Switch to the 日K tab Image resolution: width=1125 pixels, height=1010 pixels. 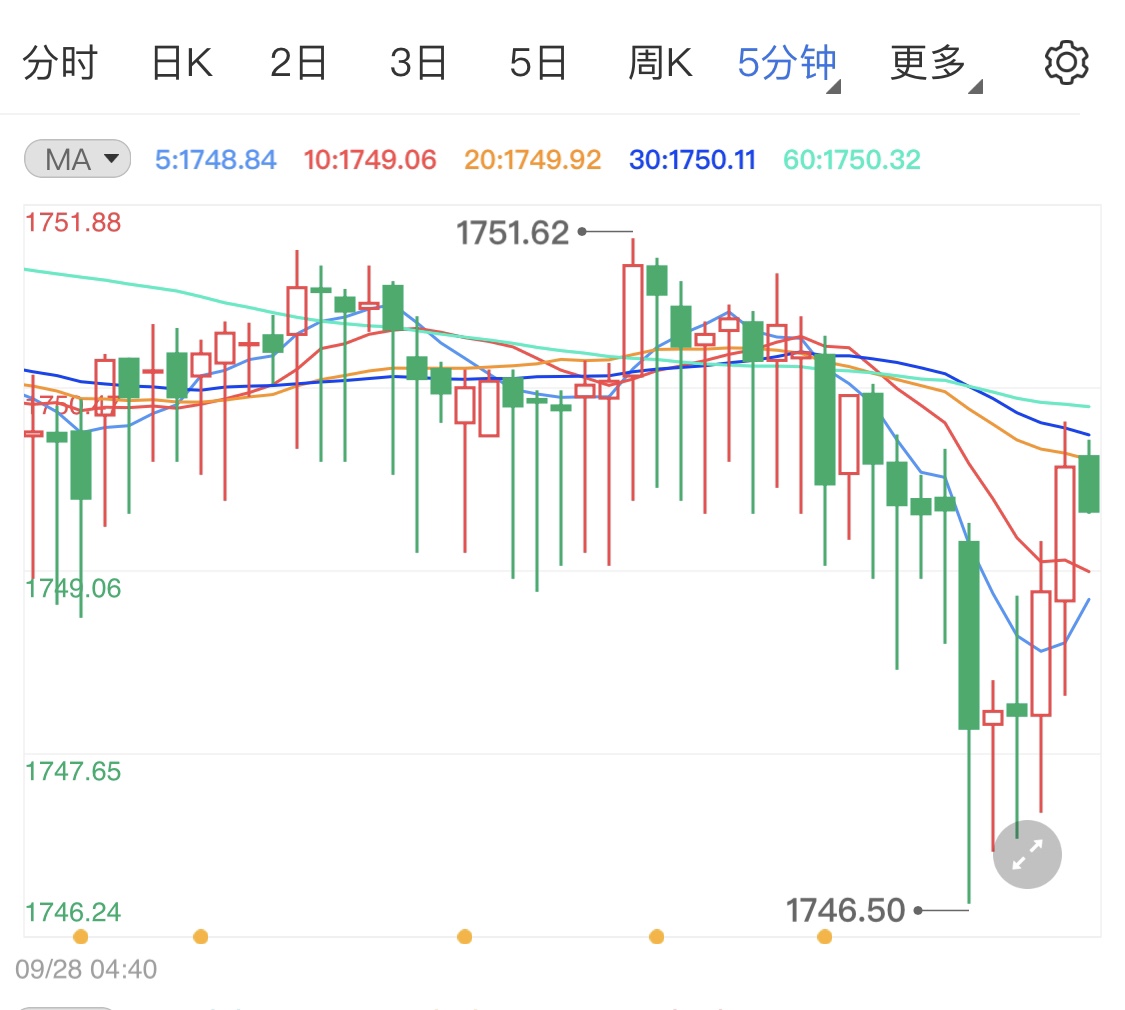(181, 62)
